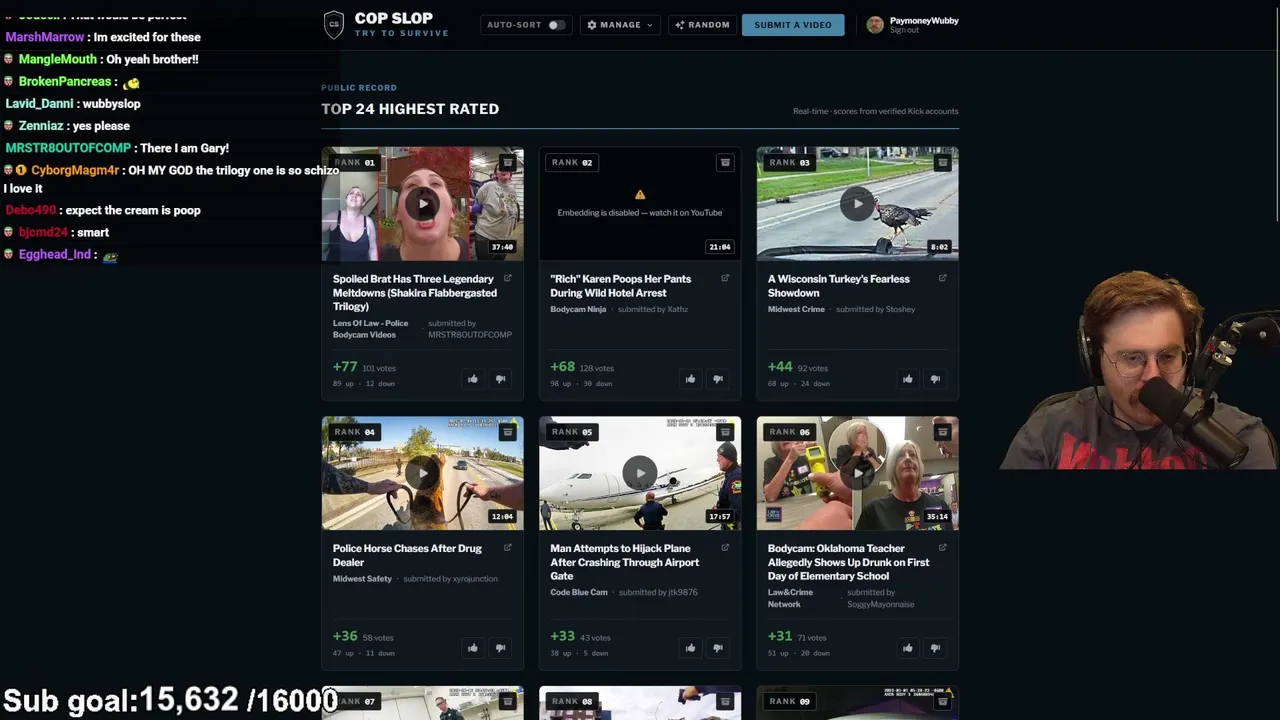The width and height of the screenshot is (1280, 720).
Task: Click the "watch it on YouTube" message
Action: tap(640, 212)
